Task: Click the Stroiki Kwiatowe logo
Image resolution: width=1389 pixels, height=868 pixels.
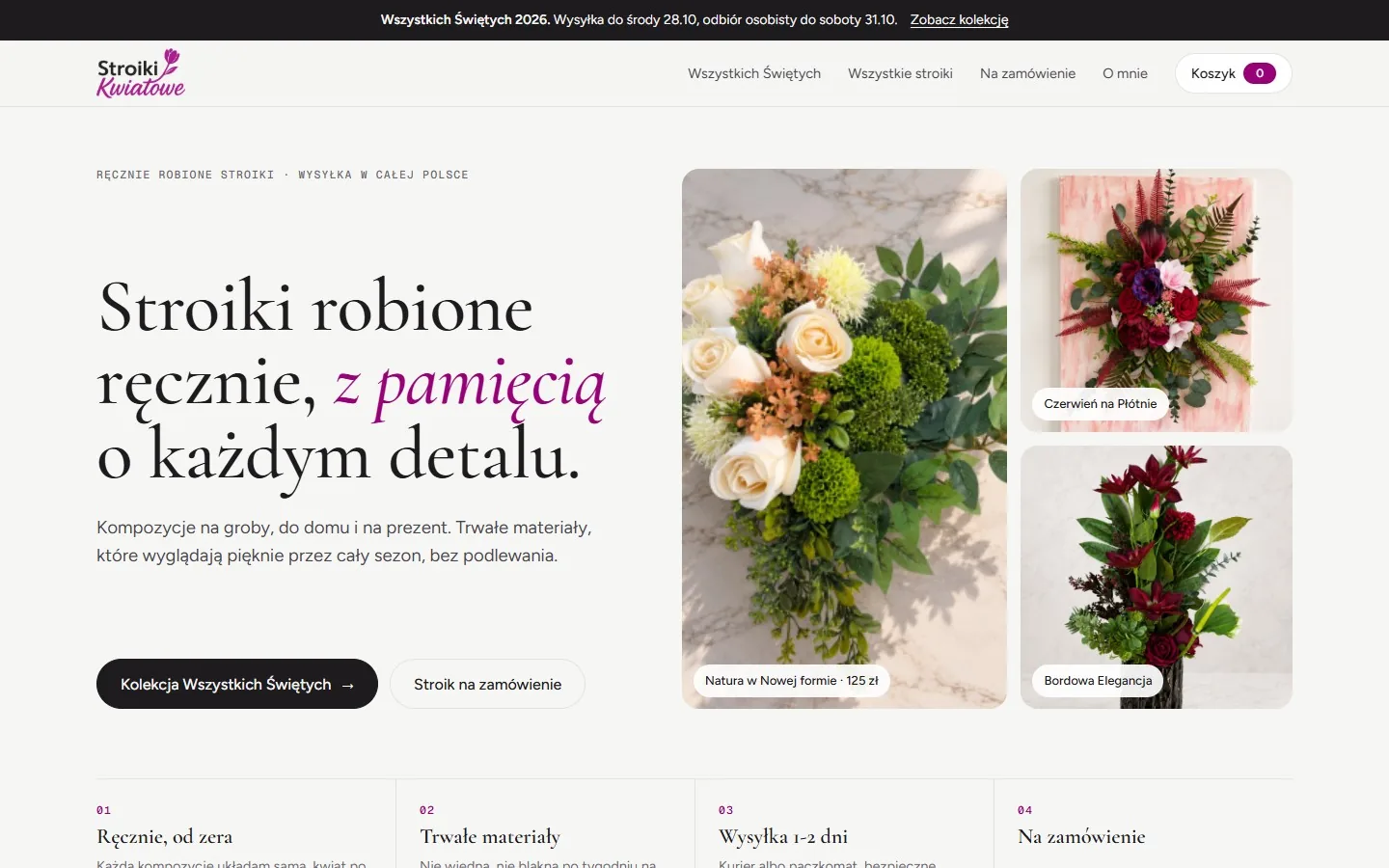Action: pos(141,73)
